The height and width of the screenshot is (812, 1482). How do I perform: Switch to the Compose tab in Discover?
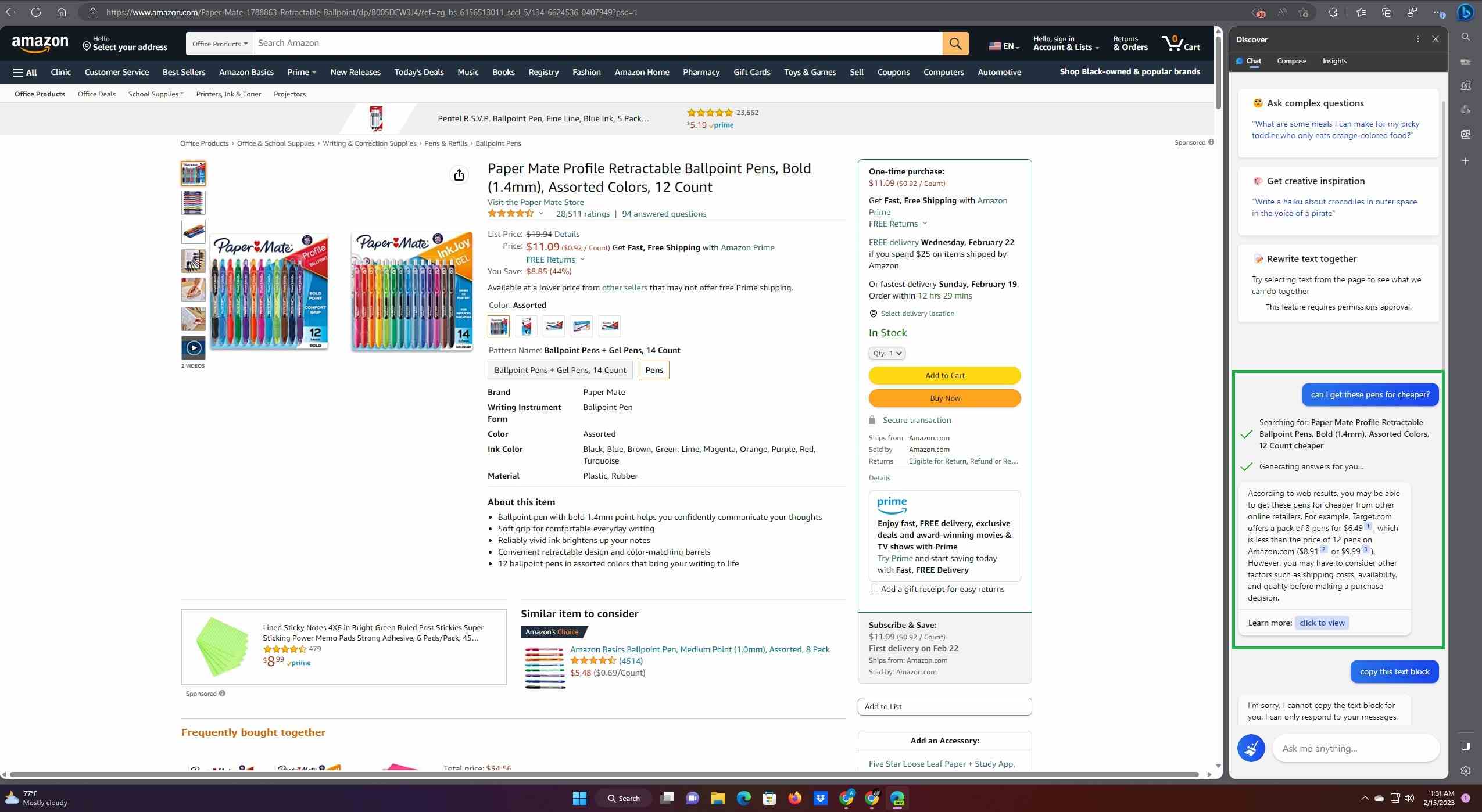1291,61
